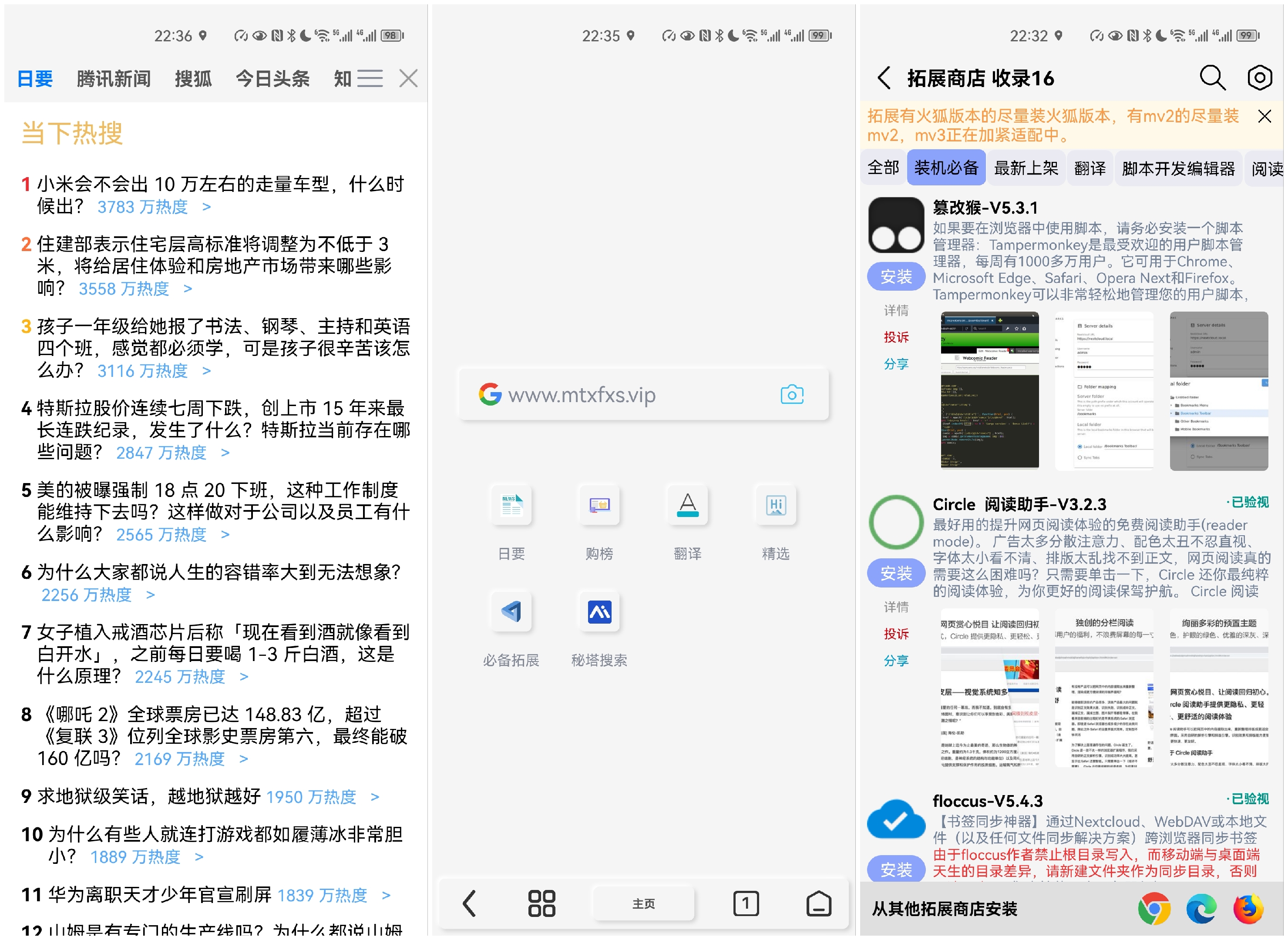The image size is (1288, 940).
Task: Select the 翻译 category tab in store
Action: click(1090, 168)
